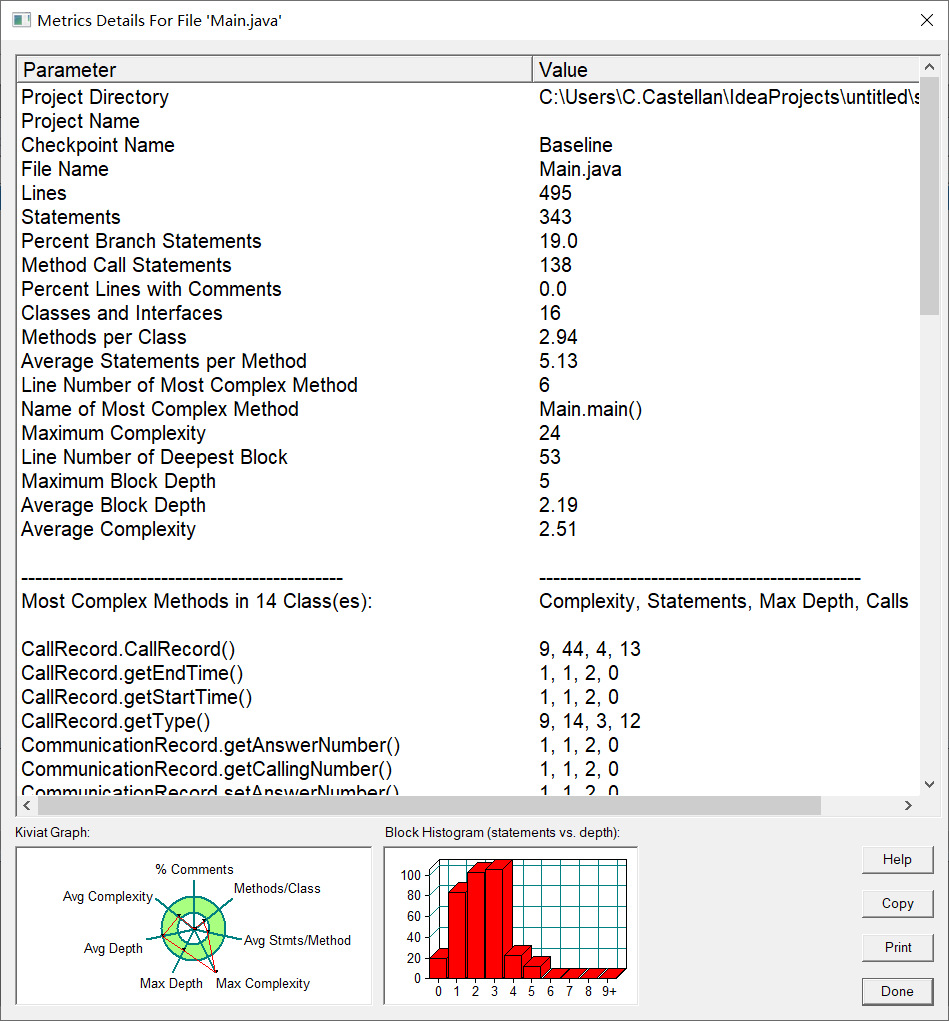
Task: Print the metrics details
Action: (x=897, y=947)
